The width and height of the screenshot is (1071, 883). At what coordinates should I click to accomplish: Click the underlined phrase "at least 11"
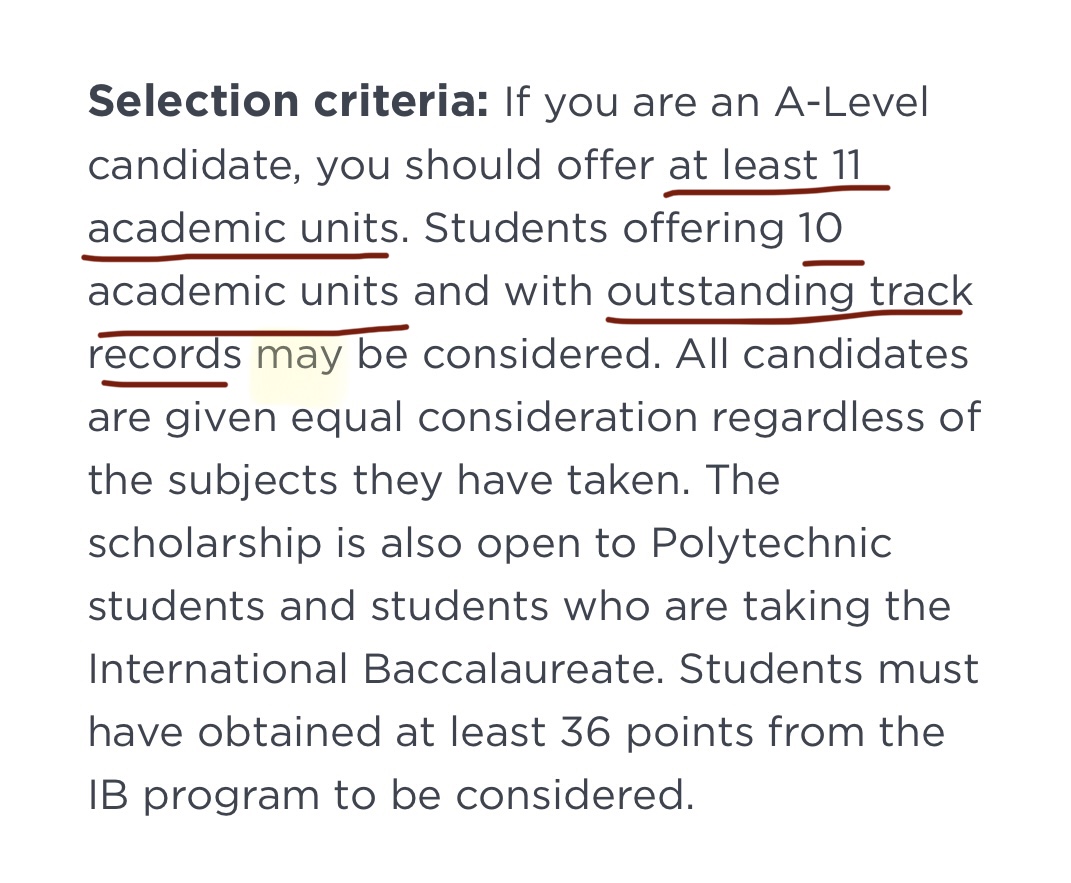pyautogui.click(x=765, y=165)
